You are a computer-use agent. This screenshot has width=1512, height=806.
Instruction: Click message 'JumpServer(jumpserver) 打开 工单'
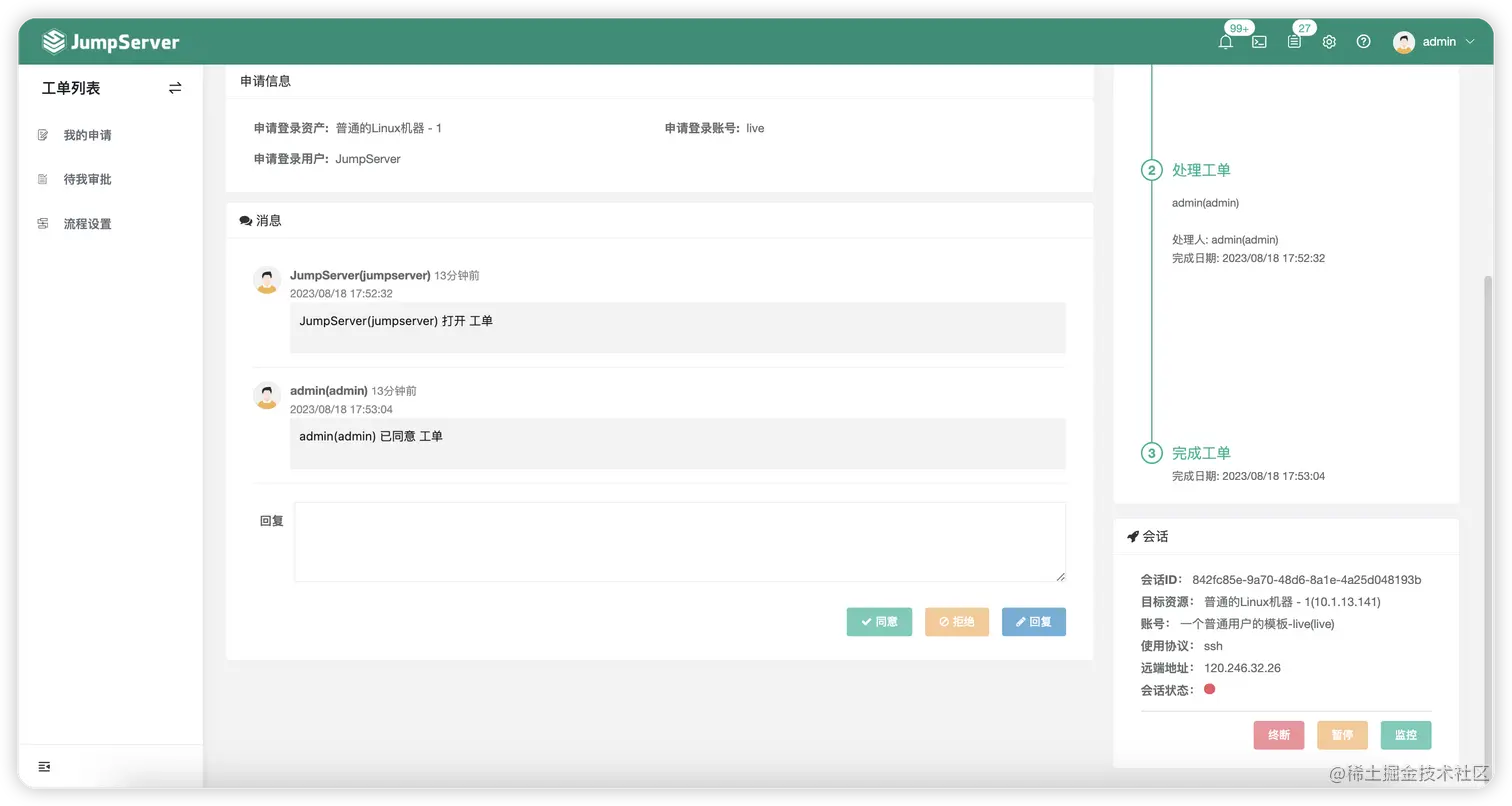396,321
